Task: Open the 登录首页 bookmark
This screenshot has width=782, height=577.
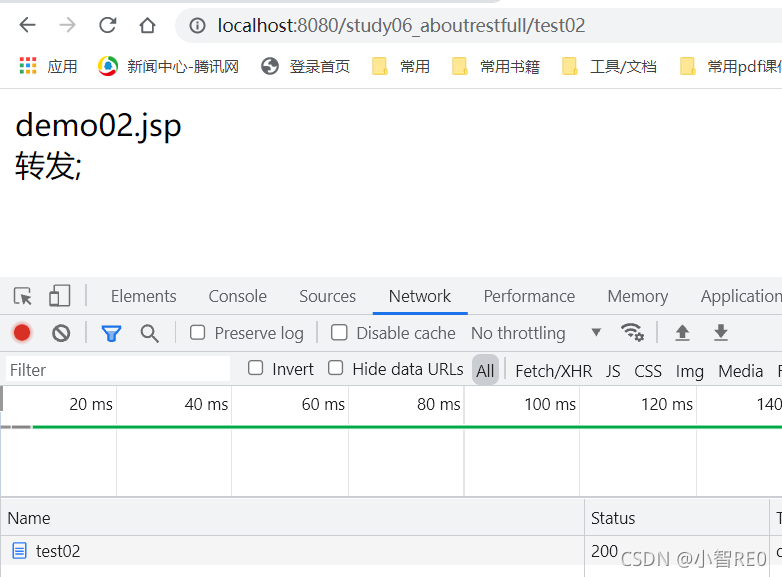Action: [x=306, y=66]
